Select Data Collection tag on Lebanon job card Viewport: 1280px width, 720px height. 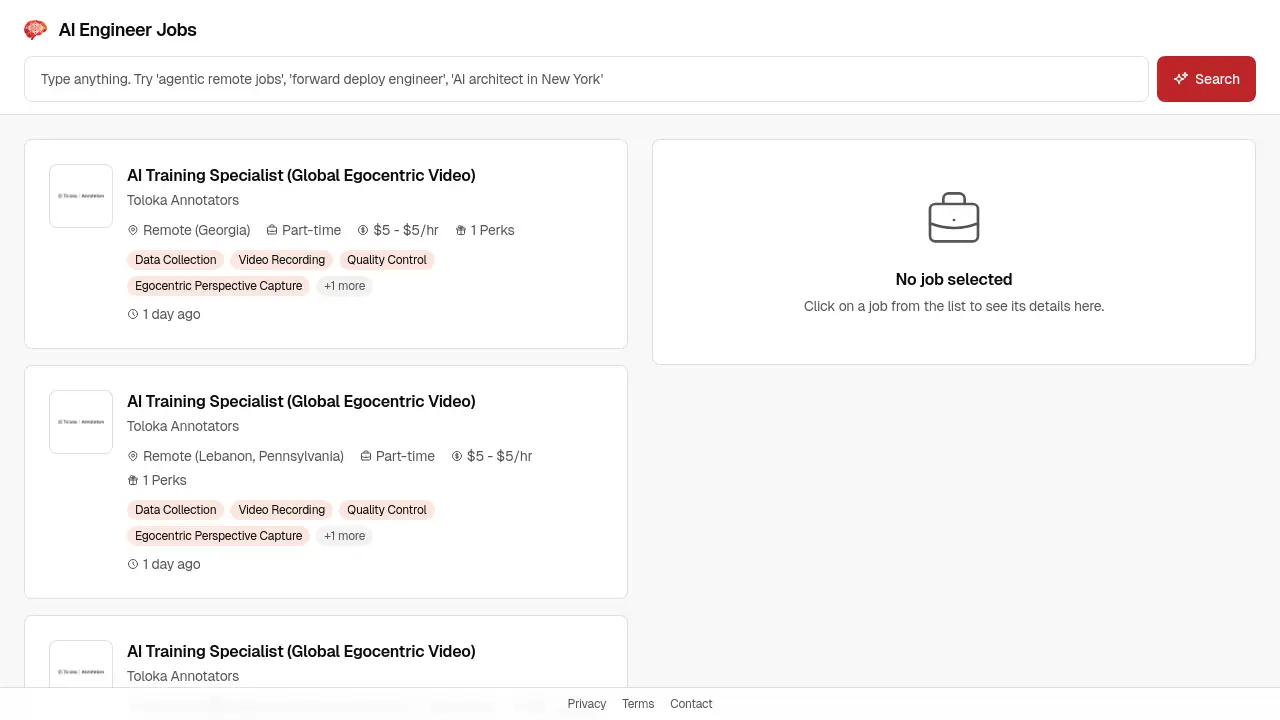[x=176, y=510]
